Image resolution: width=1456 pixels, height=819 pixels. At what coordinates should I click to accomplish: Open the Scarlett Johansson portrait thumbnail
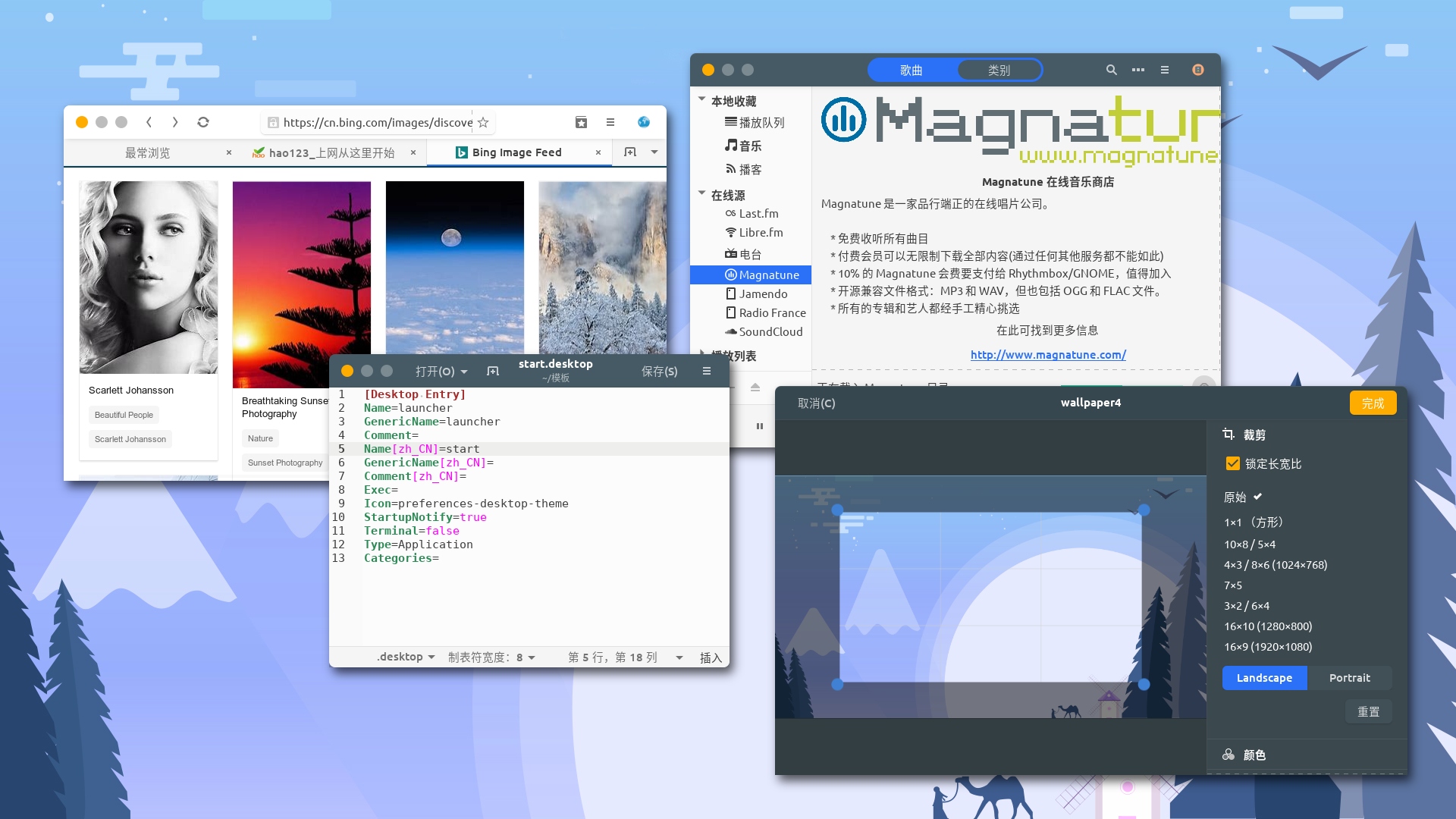point(149,278)
